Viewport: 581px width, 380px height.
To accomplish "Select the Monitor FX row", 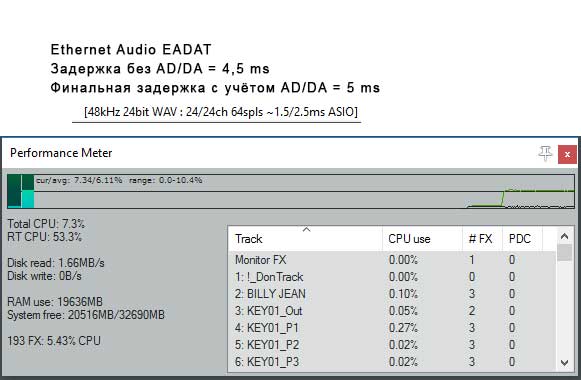I will click(x=392, y=260).
